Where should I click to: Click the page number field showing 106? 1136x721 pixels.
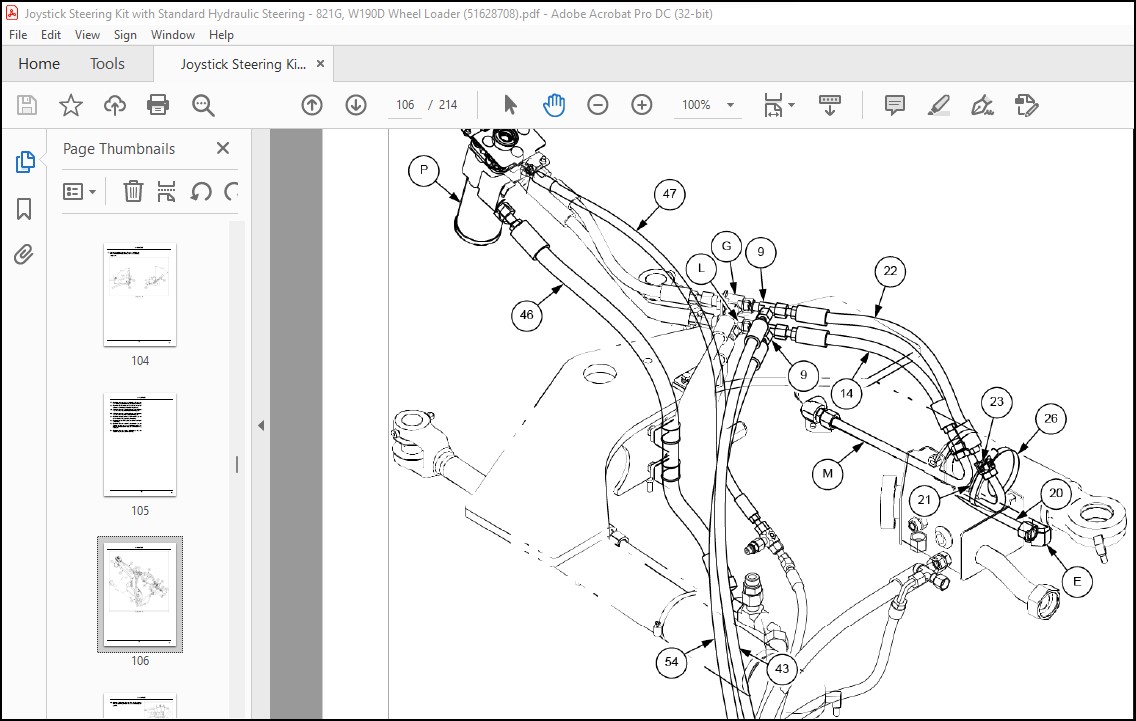[x=405, y=105]
